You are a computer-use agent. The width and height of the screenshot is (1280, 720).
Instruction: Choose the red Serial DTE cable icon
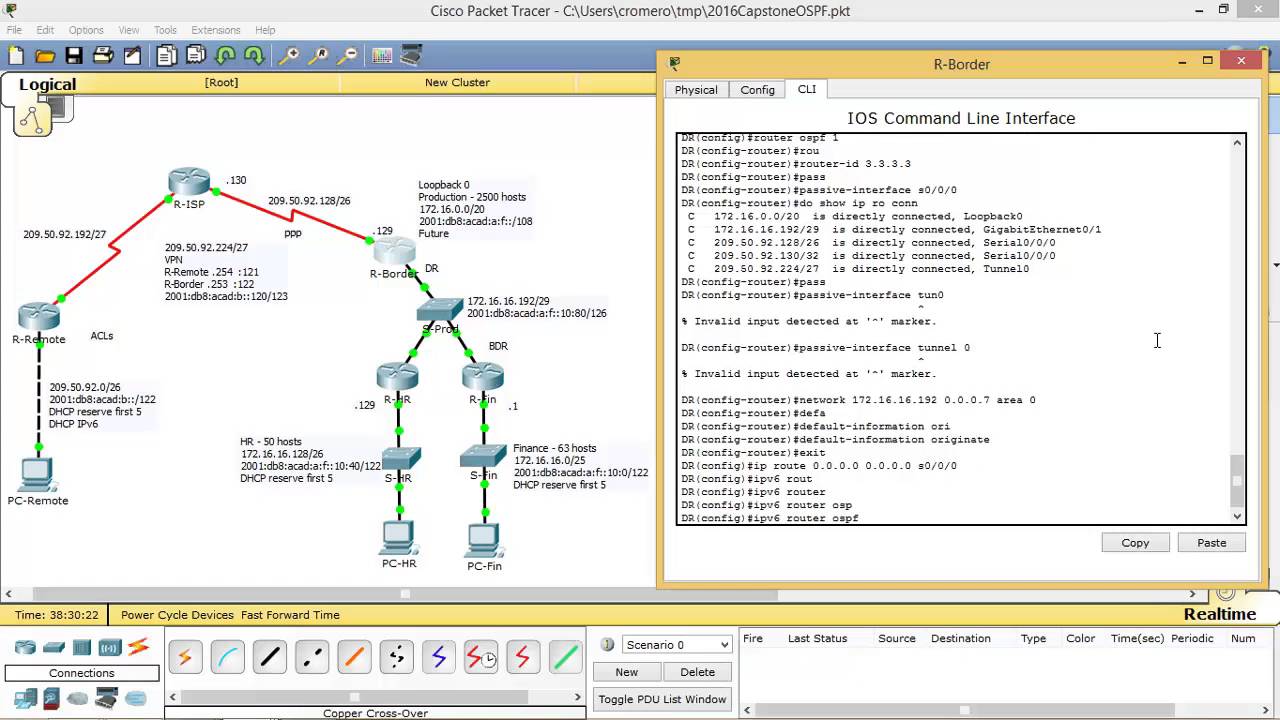[x=523, y=657]
